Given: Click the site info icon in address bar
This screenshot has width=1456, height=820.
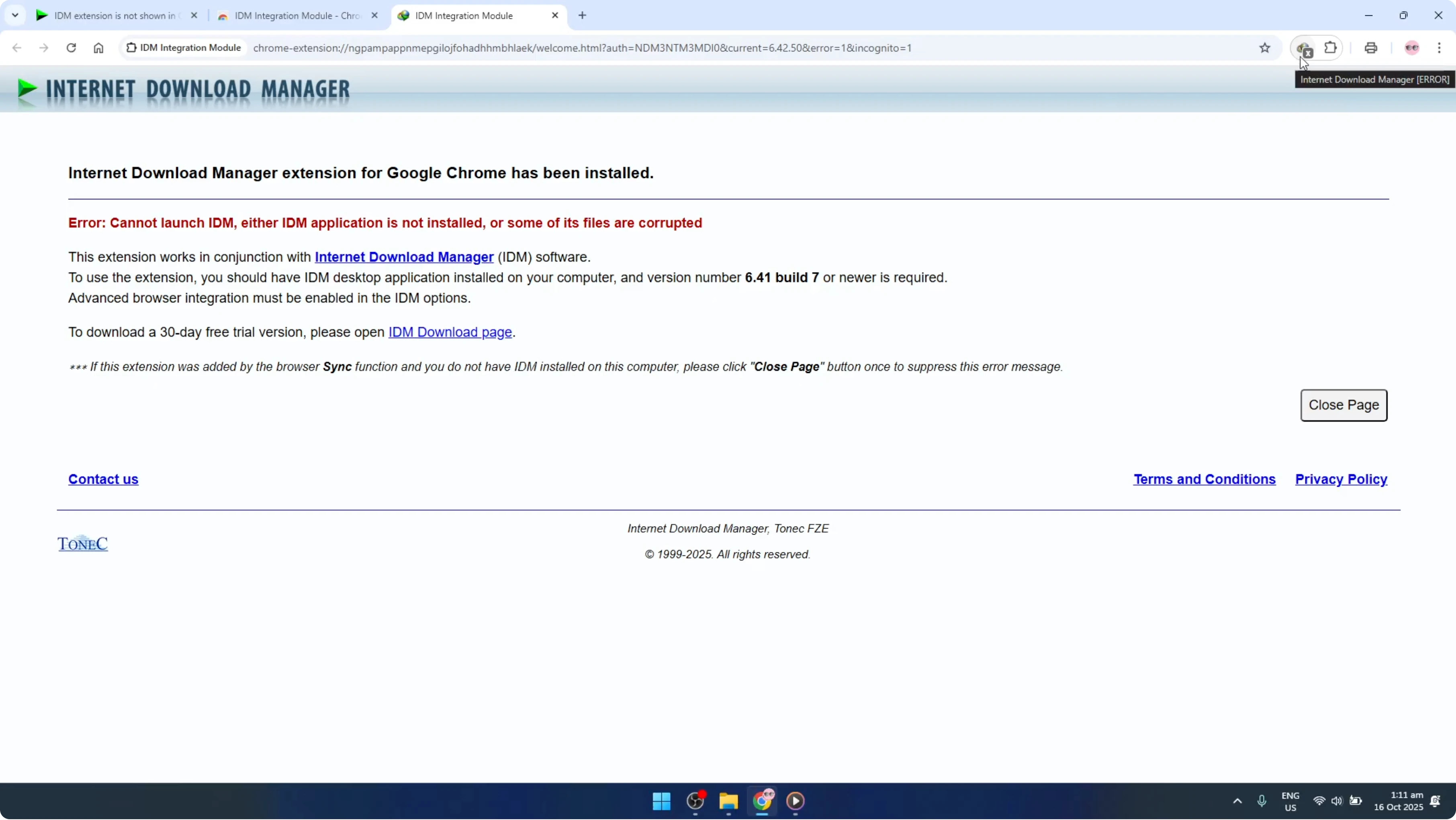Looking at the screenshot, I should coord(131,47).
